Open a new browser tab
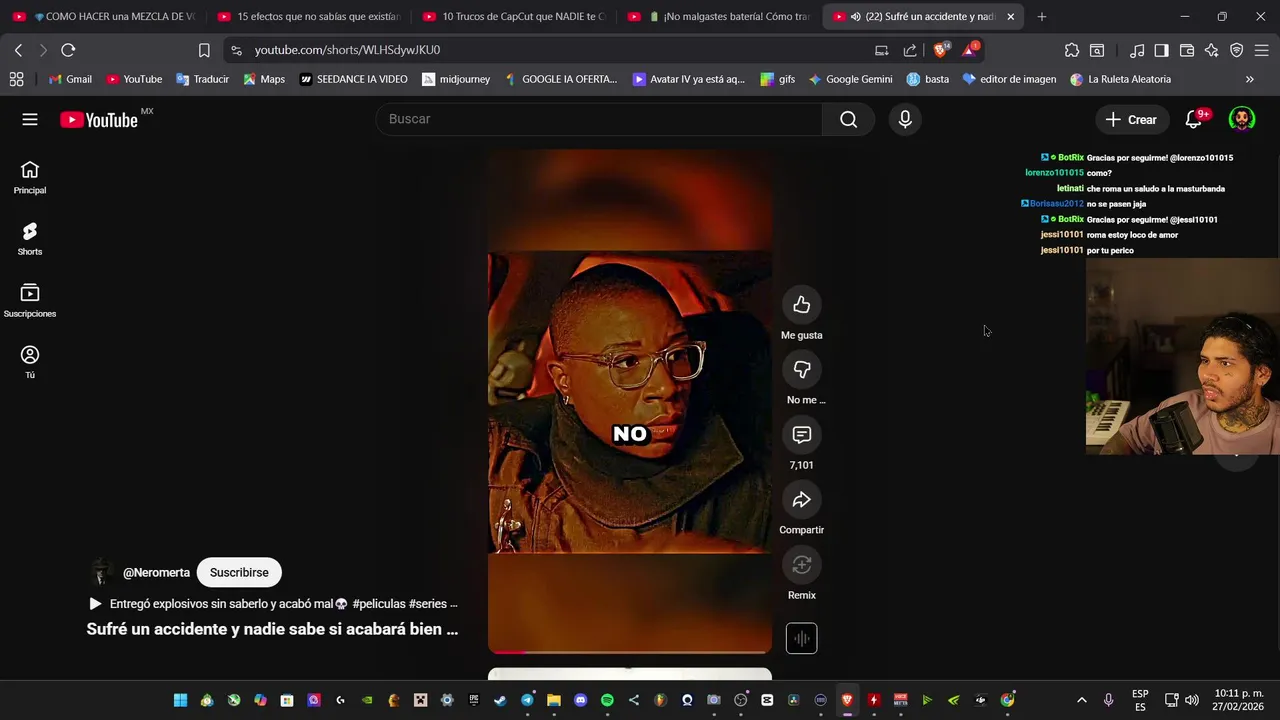Viewport: 1280px width, 720px height. [1041, 16]
